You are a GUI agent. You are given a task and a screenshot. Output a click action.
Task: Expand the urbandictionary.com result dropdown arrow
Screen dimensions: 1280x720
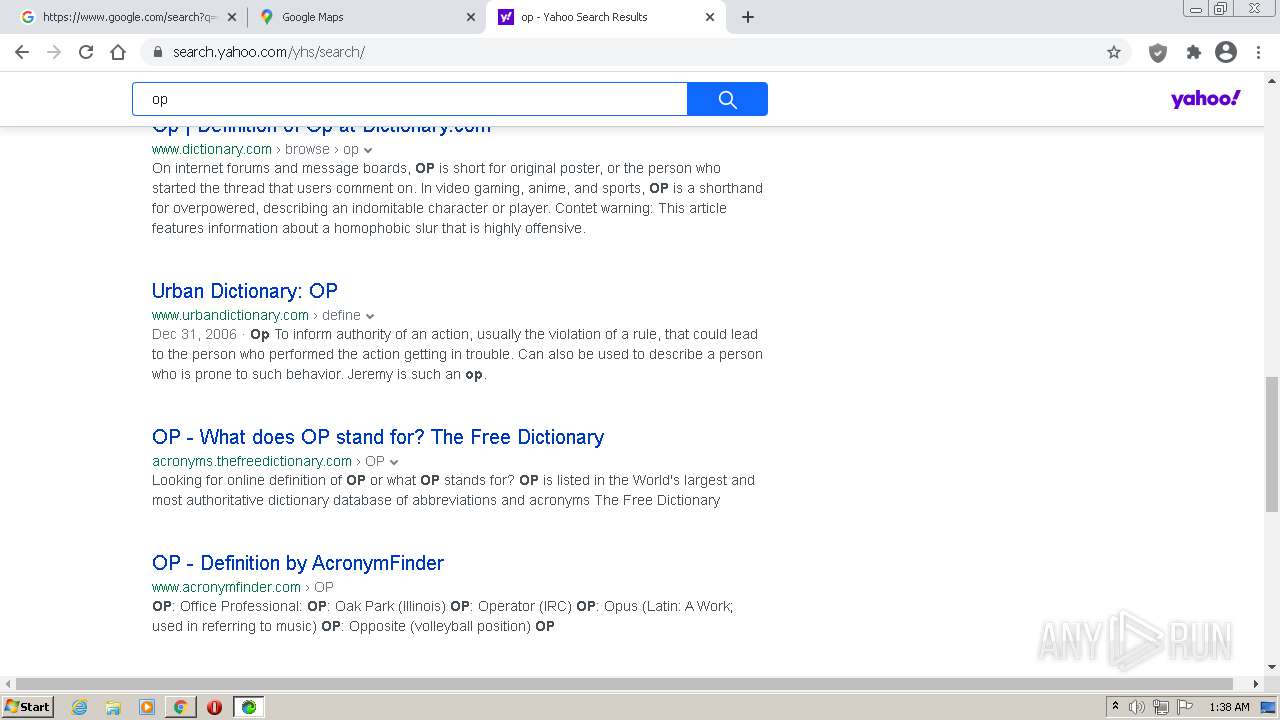[x=370, y=316]
